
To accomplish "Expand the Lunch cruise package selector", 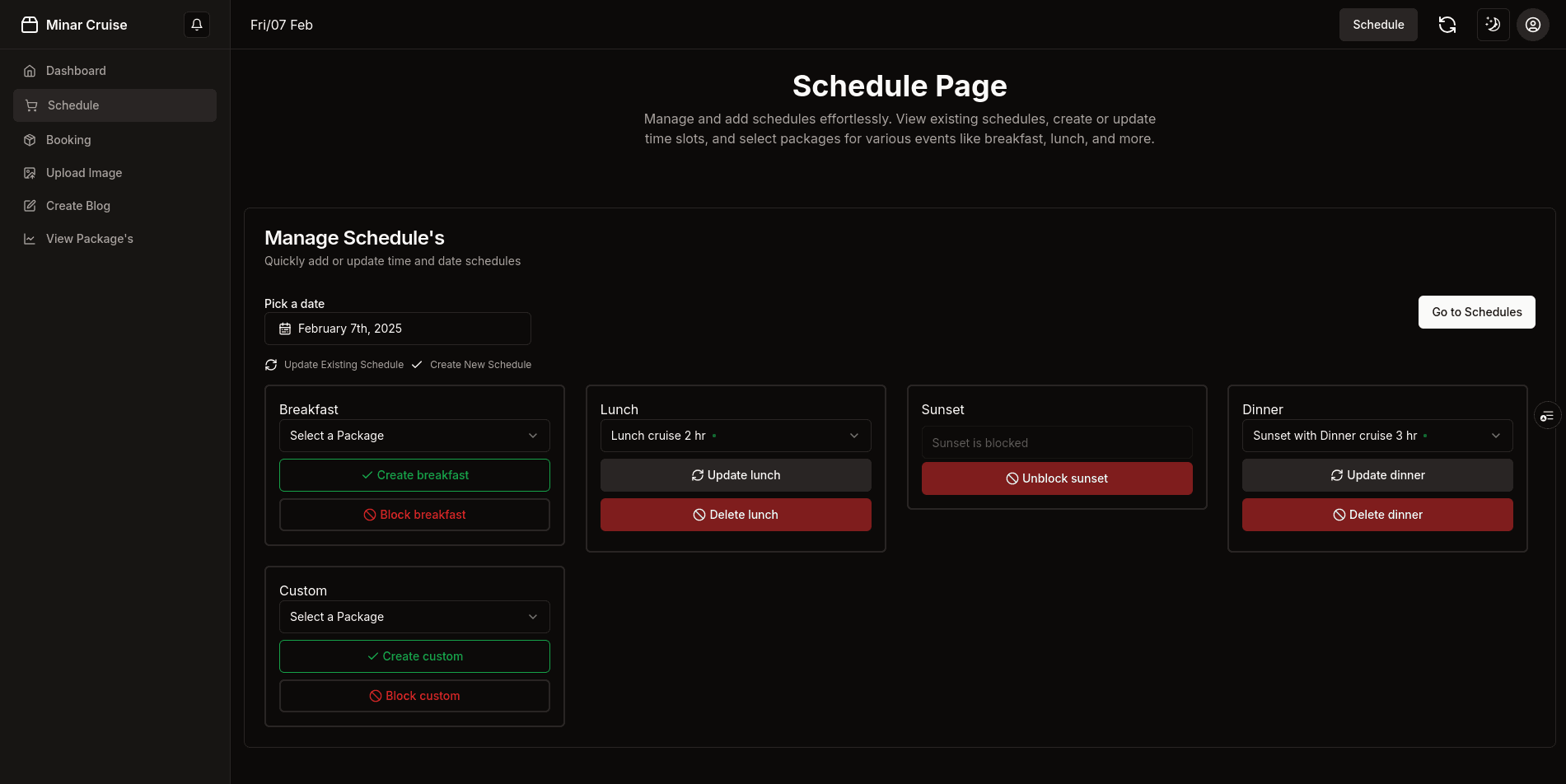I will pos(735,435).
